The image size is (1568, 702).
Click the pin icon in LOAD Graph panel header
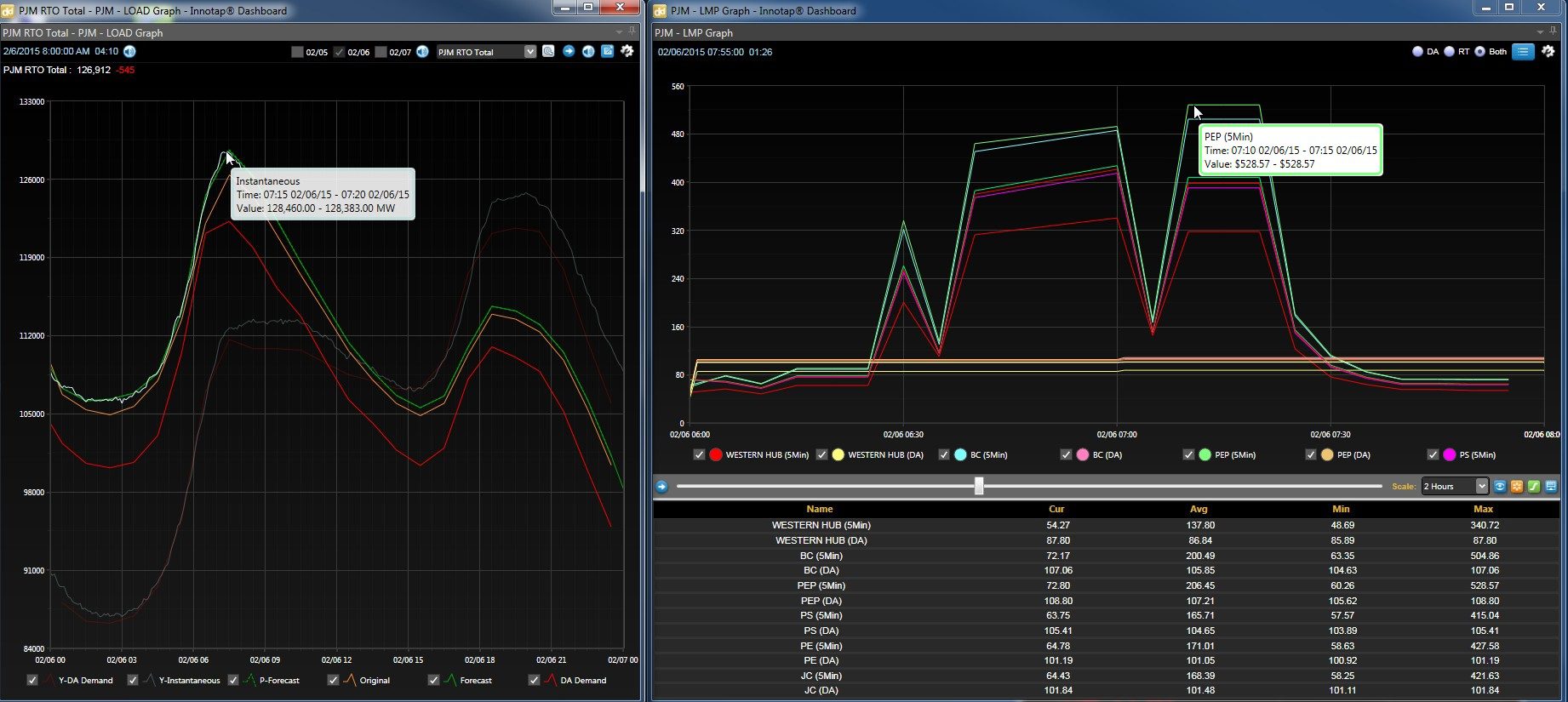(632, 31)
